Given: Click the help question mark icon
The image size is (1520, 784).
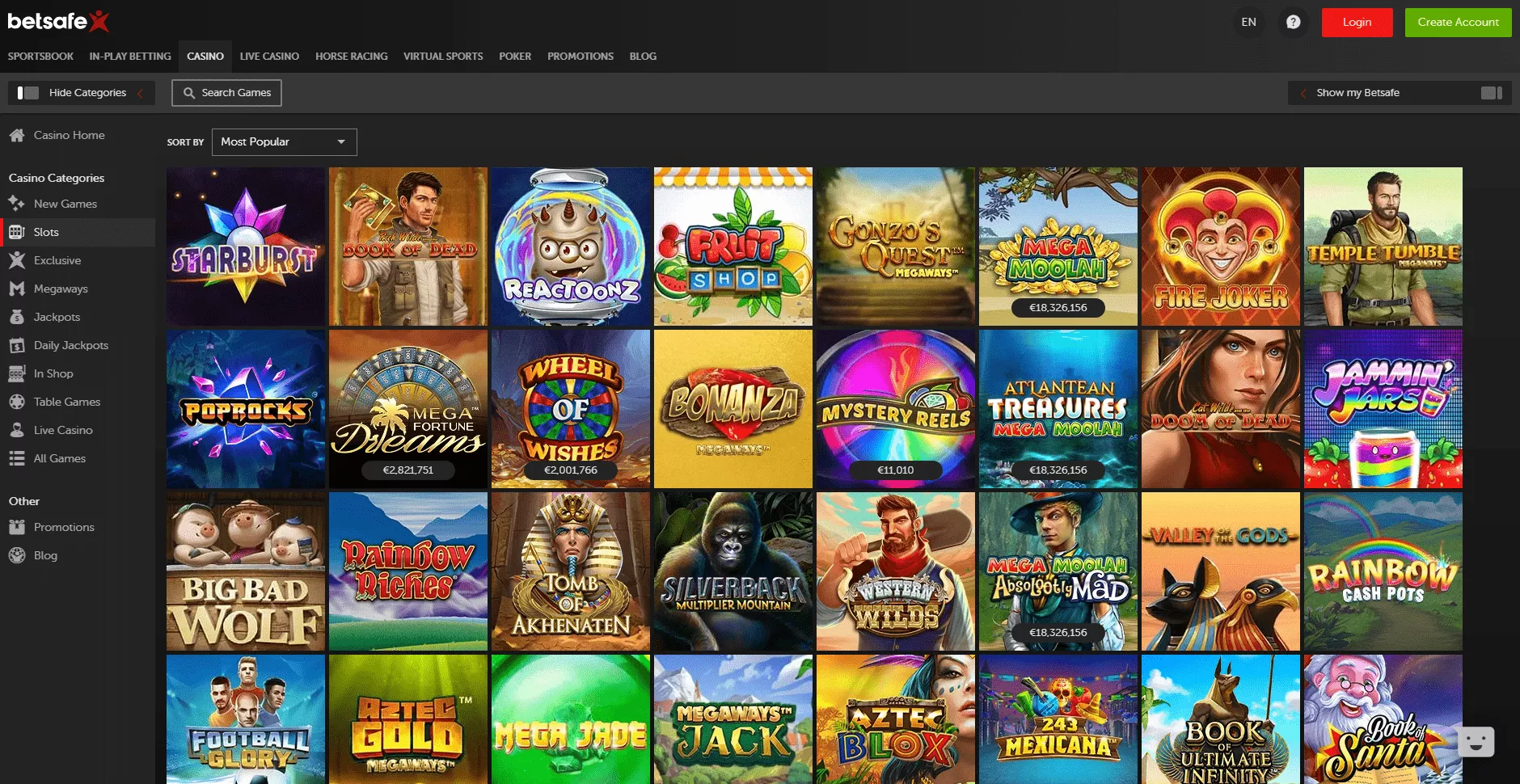Looking at the screenshot, I should coord(1293,22).
